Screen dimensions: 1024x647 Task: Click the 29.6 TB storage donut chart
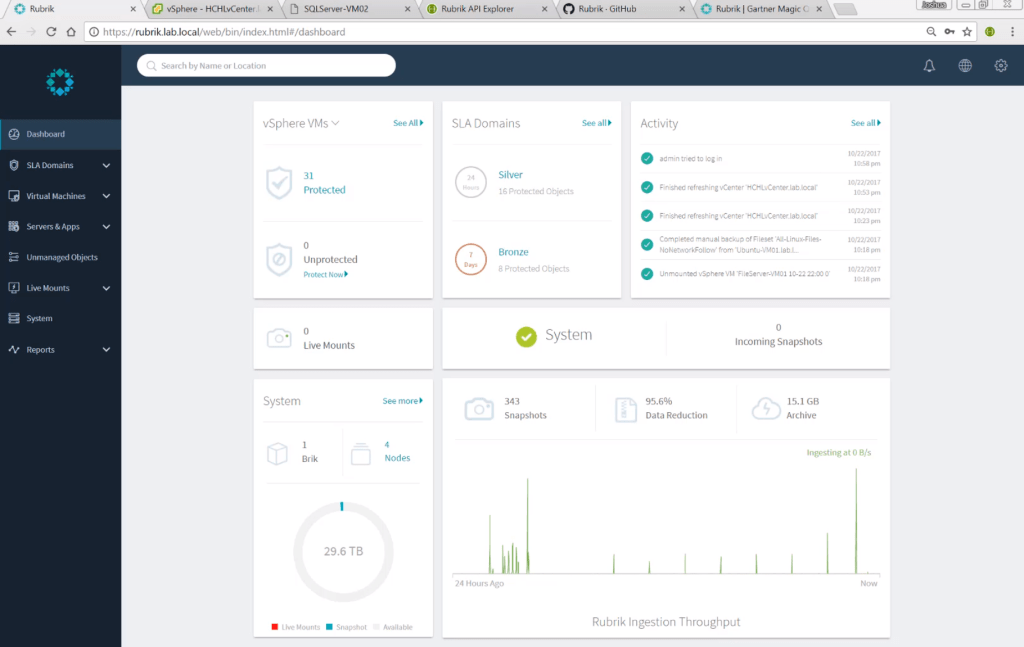(x=342, y=551)
